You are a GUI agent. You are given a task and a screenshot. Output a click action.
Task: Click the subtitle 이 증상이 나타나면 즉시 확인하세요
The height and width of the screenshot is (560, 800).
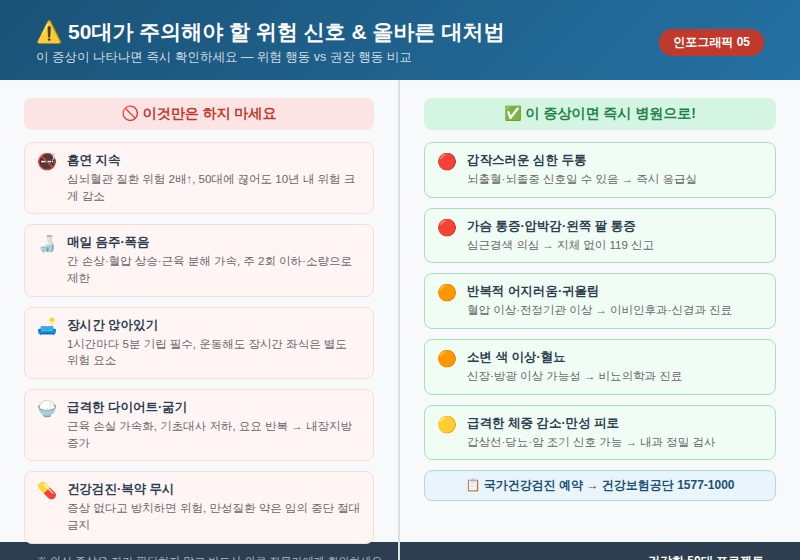click(x=136, y=57)
